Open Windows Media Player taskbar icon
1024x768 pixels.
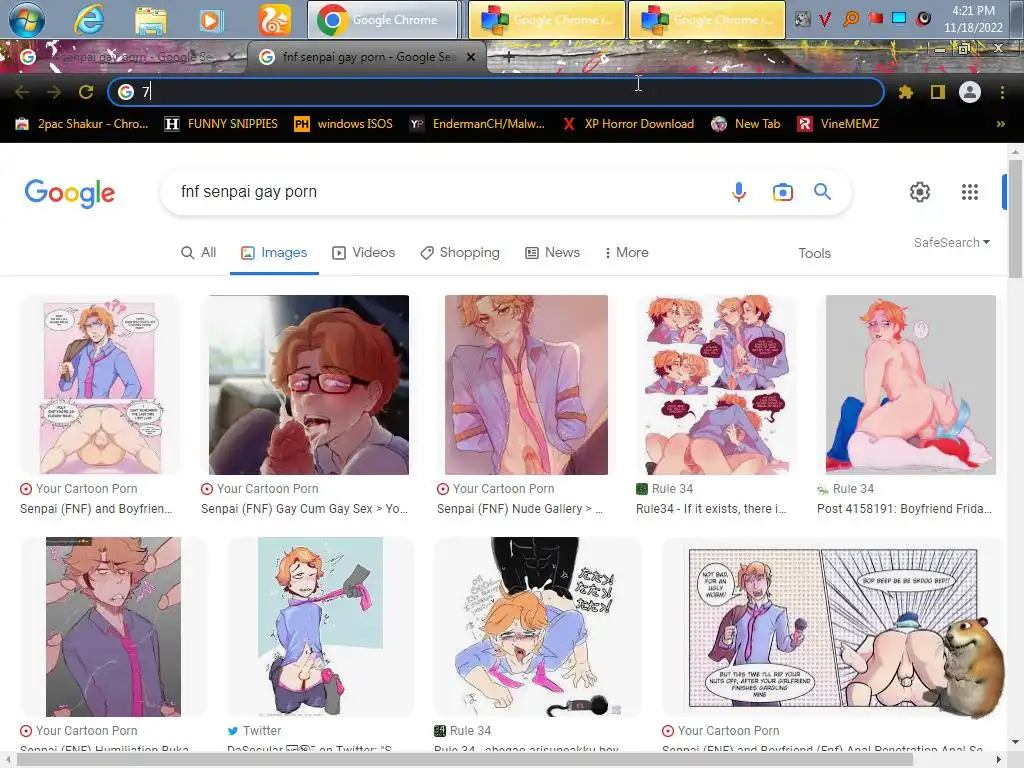(x=210, y=20)
